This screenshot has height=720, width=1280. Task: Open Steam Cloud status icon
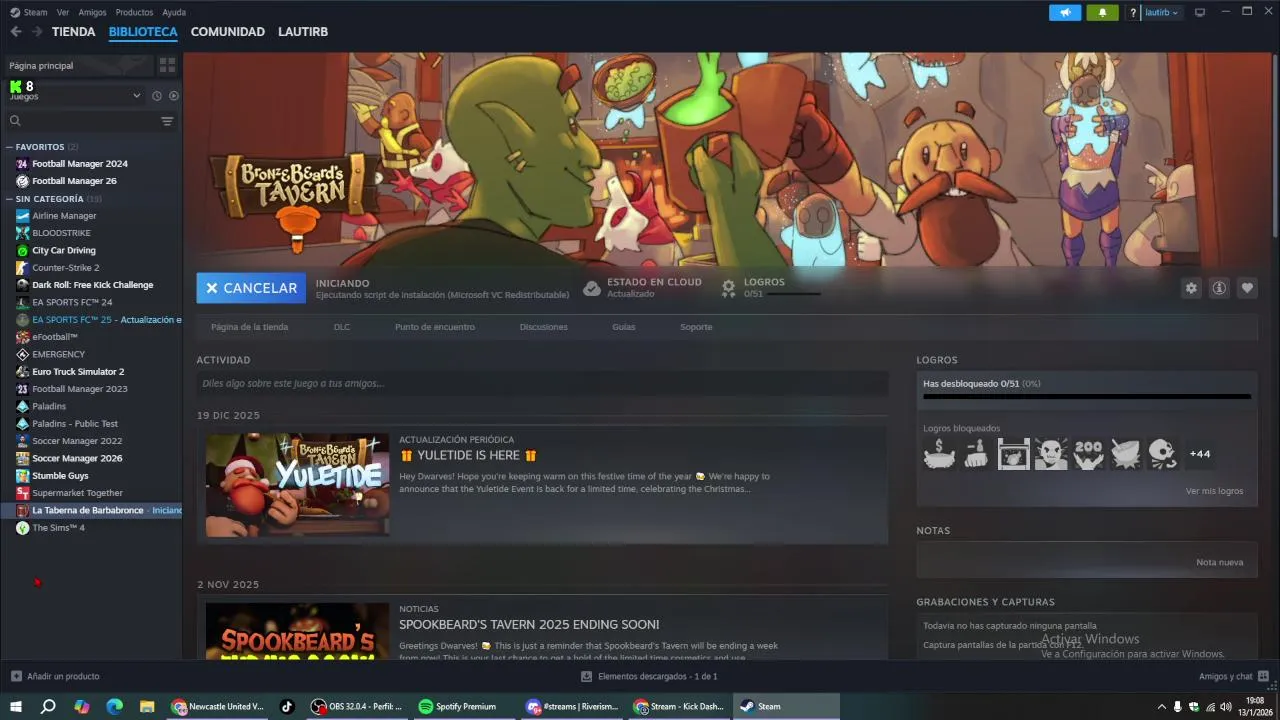point(592,288)
